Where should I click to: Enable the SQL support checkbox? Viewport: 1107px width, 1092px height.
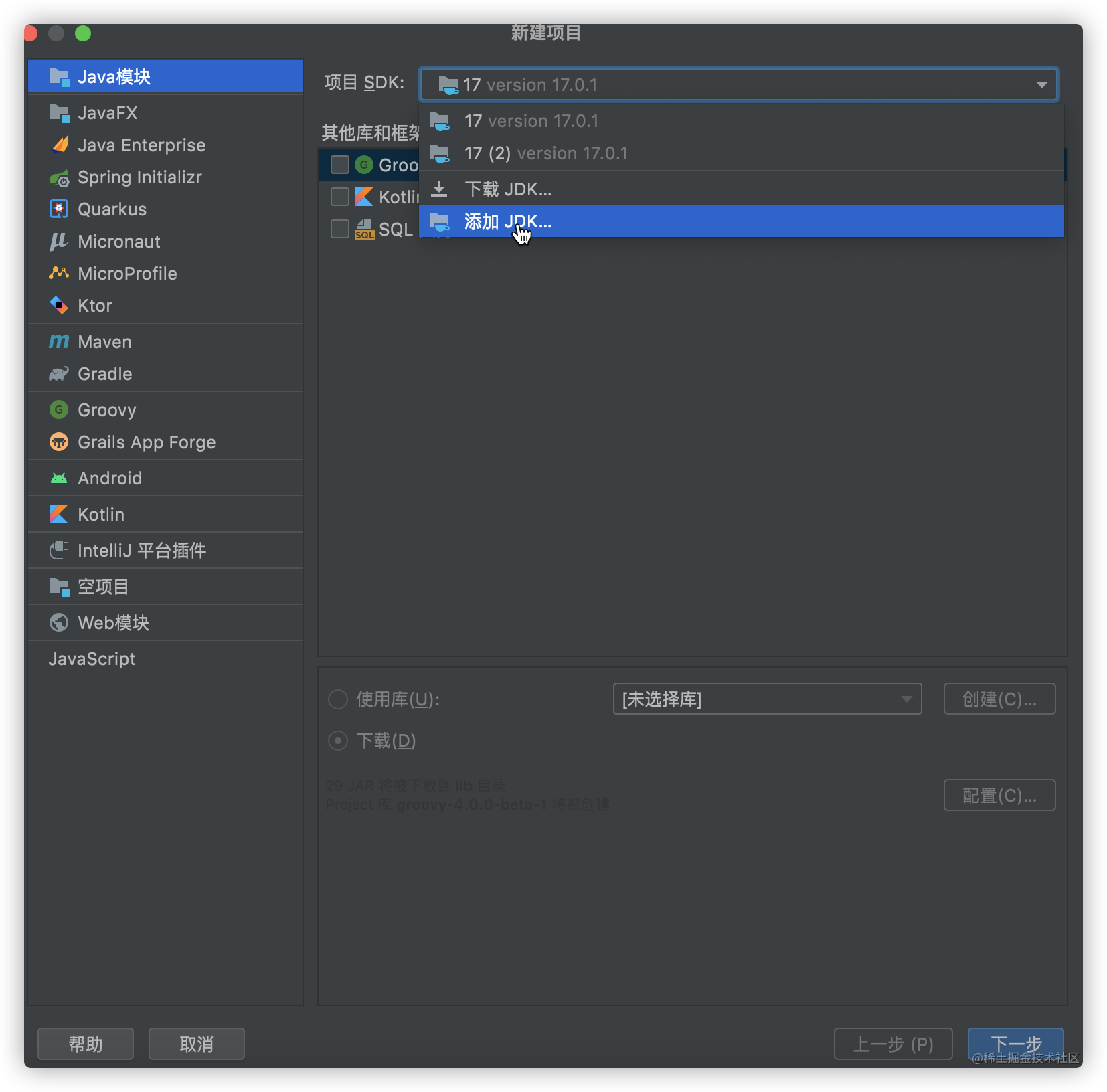click(340, 229)
